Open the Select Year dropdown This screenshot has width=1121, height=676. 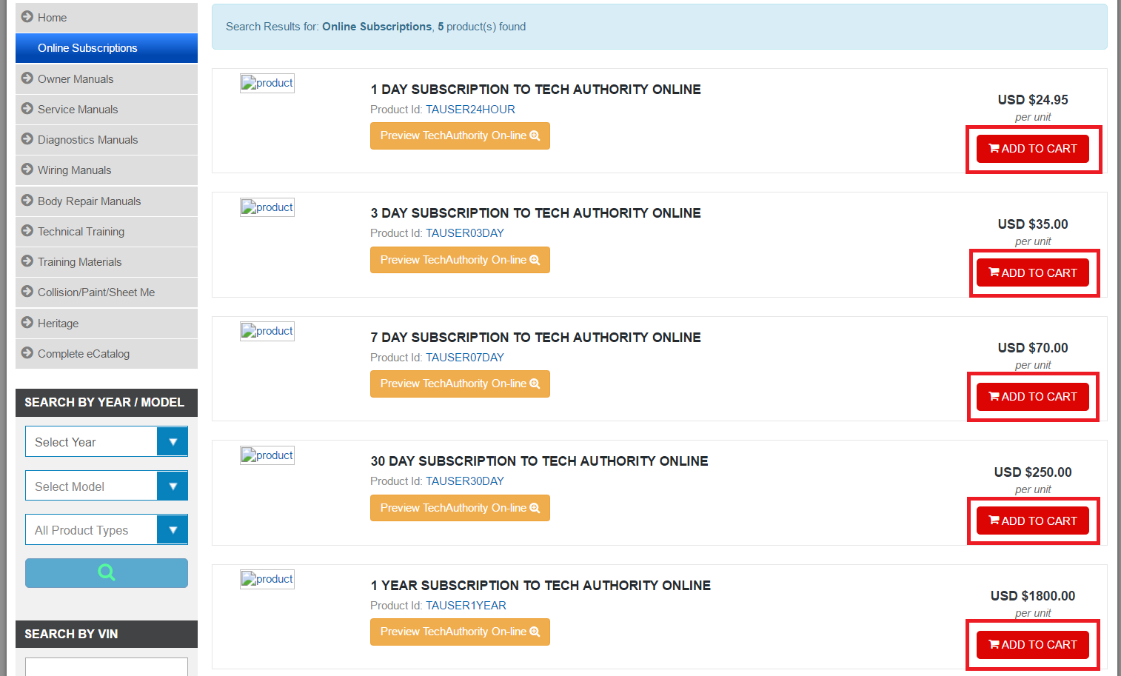point(106,441)
